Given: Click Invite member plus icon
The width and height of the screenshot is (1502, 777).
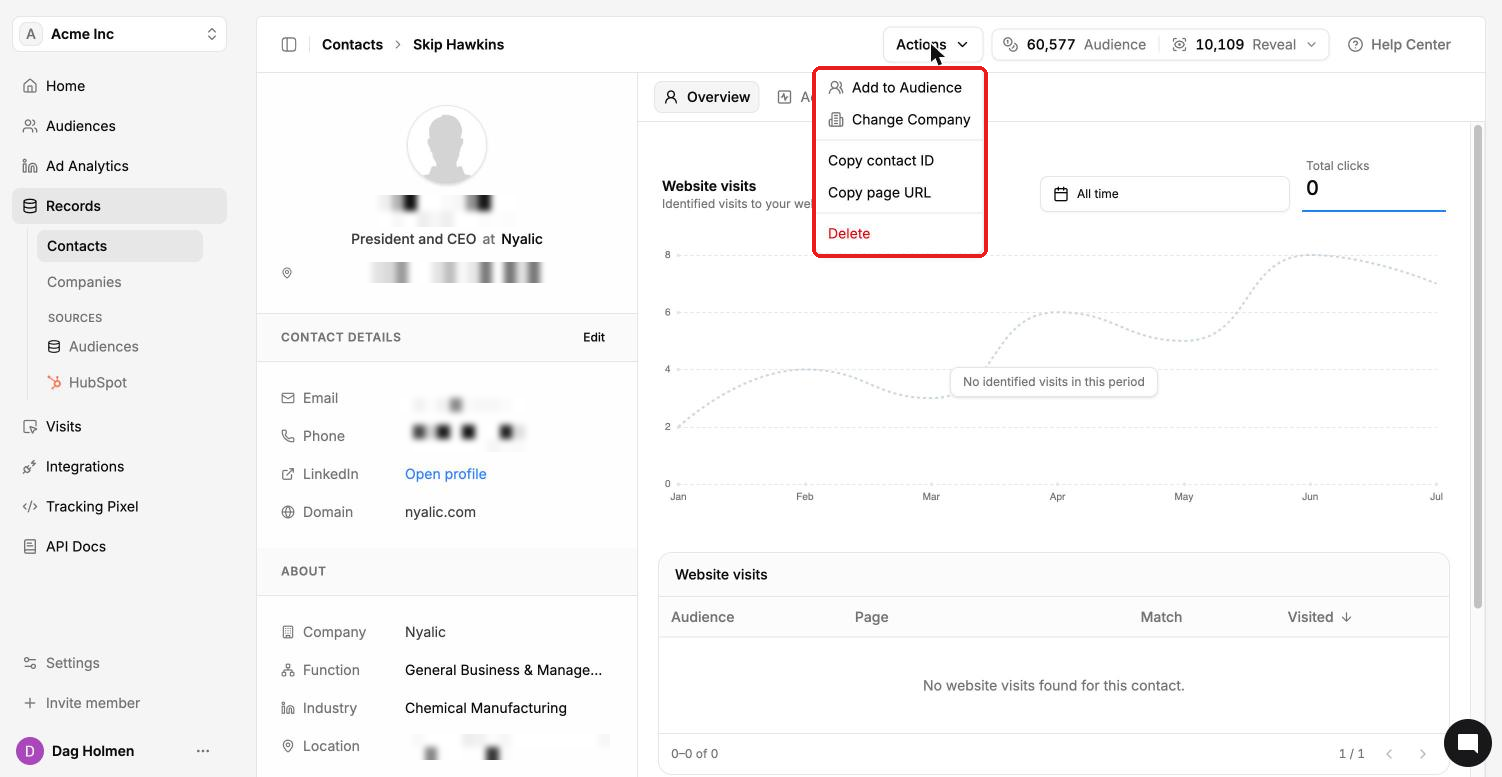Looking at the screenshot, I should [x=29, y=703].
